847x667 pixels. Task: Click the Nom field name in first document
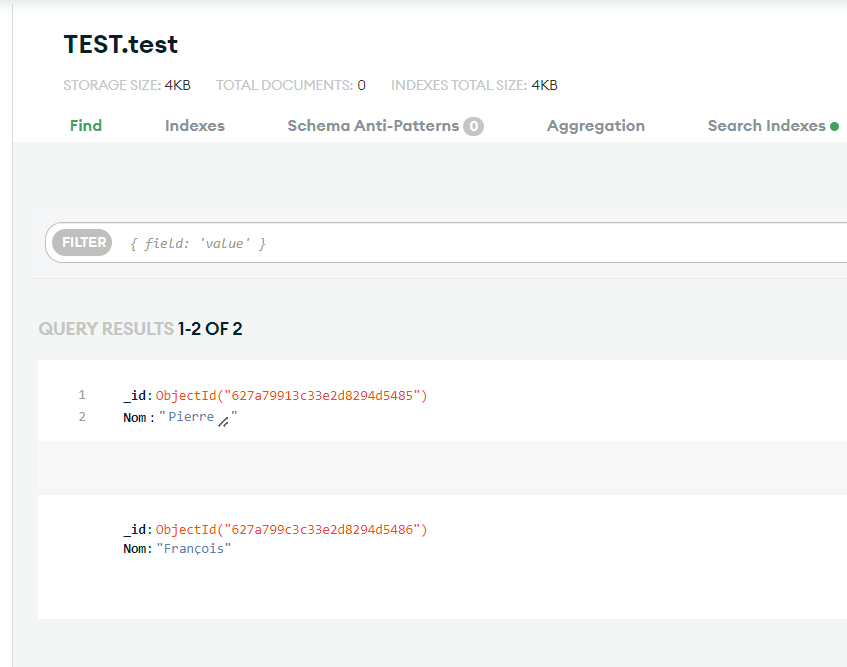pyautogui.click(x=135, y=417)
